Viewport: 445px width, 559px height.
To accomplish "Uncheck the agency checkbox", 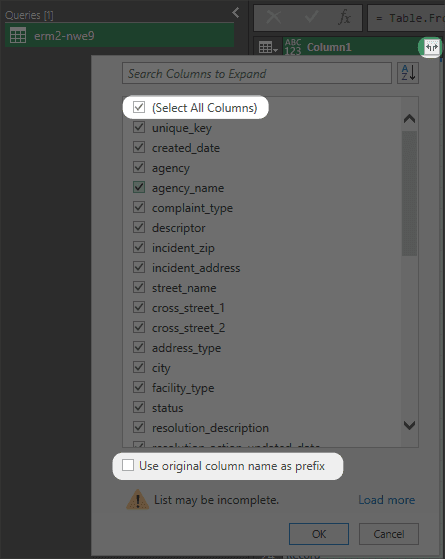I will point(139,167).
